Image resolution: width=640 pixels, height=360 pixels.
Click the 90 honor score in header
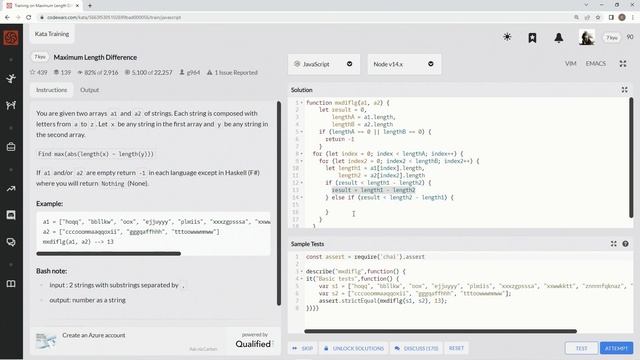click(630, 37)
